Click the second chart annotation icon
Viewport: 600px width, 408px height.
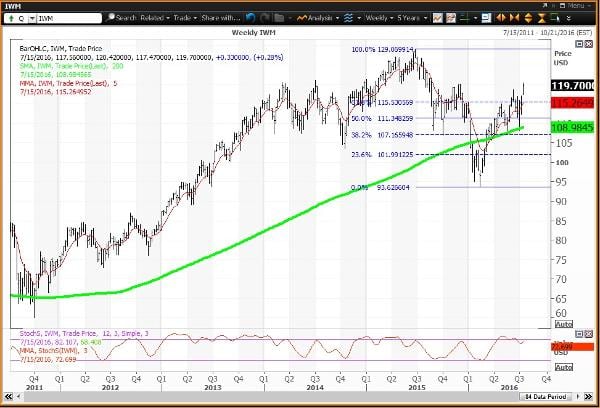(x=451, y=18)
